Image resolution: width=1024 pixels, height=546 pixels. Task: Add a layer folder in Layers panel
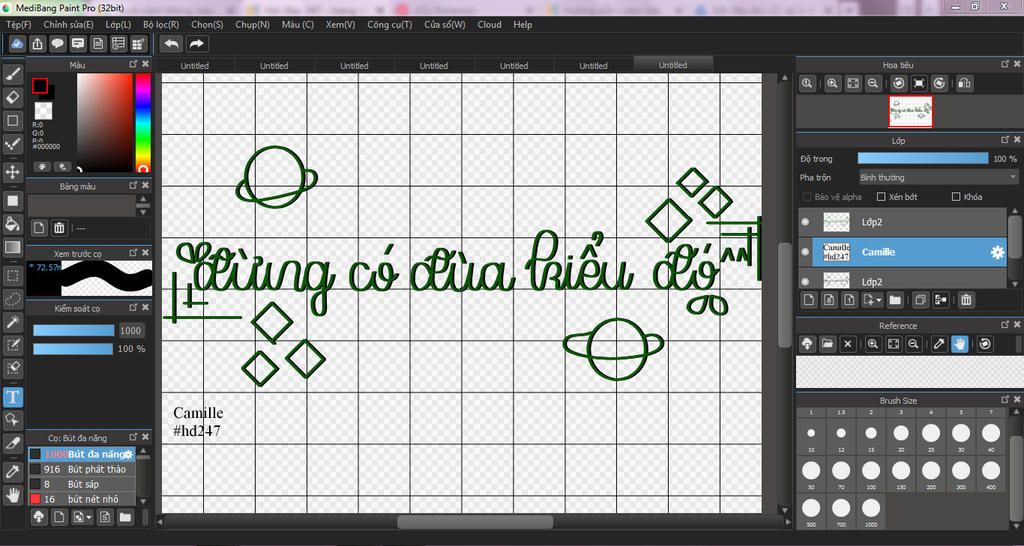point(895,300)
